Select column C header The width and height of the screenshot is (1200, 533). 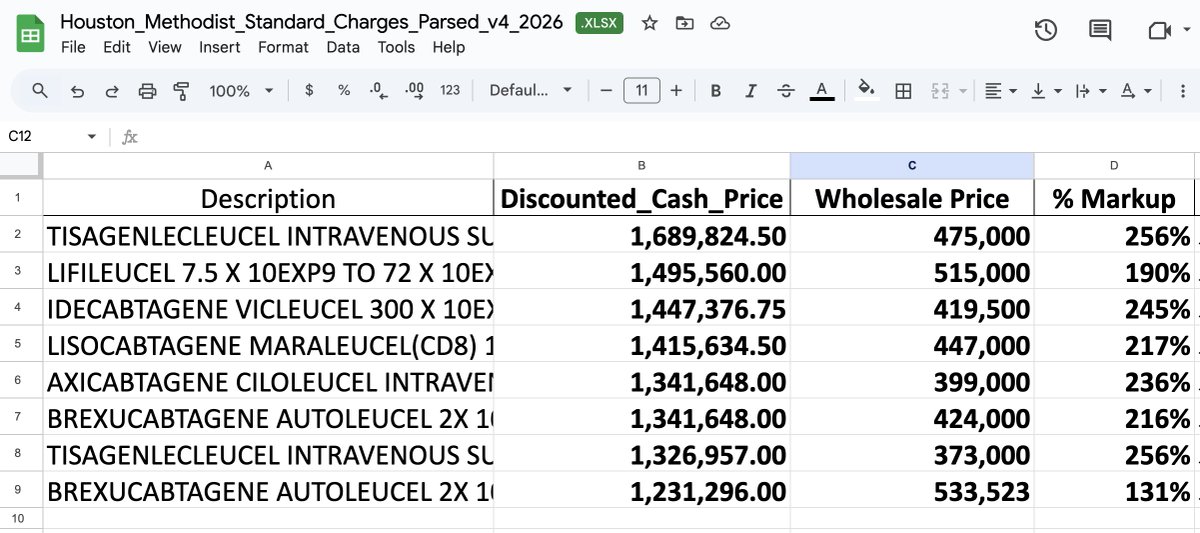pyautogui.click(x=912, y=166)
